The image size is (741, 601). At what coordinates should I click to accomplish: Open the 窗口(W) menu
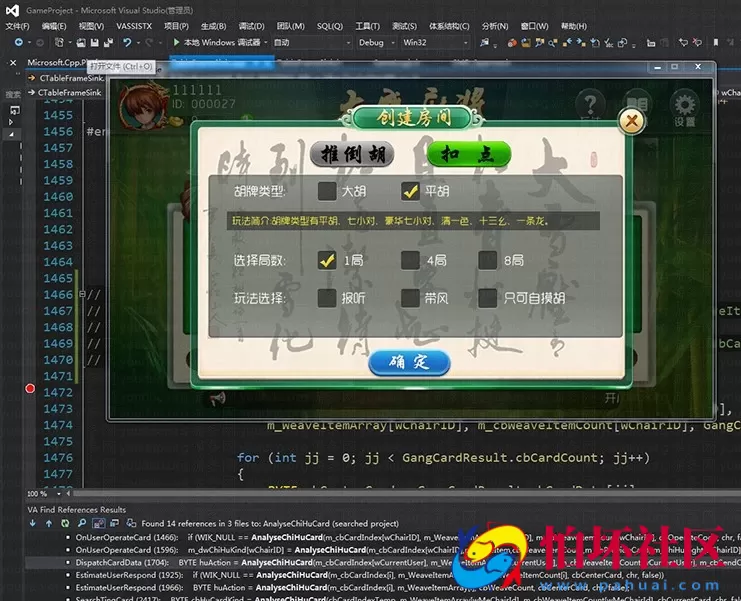click(534, 26)
